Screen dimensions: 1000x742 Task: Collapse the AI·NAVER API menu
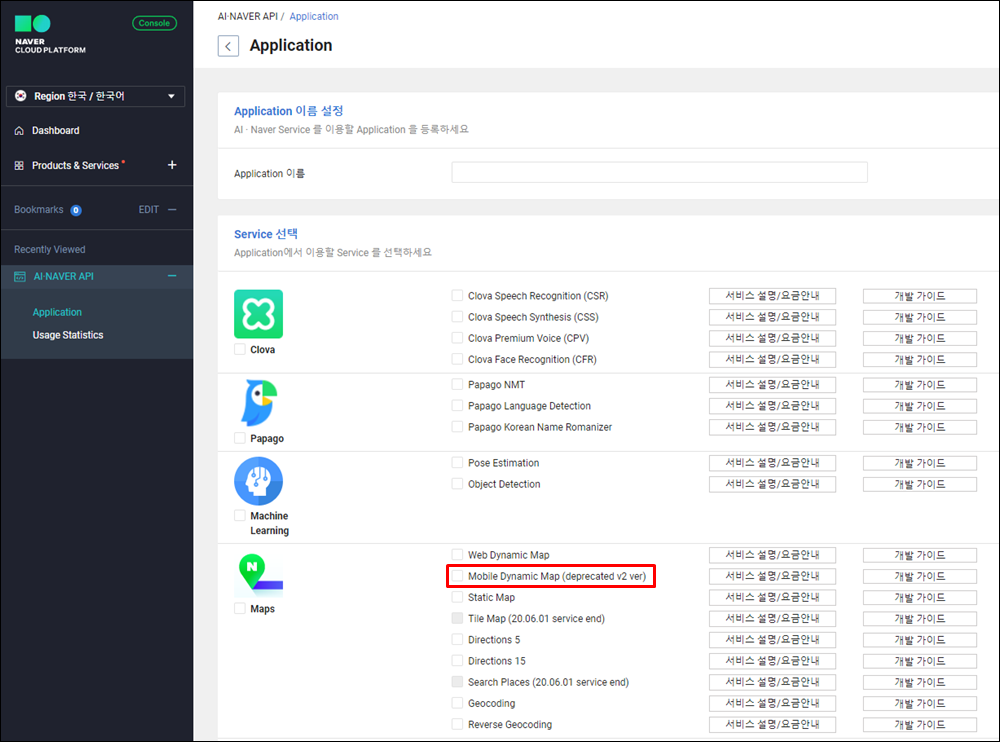172,276
